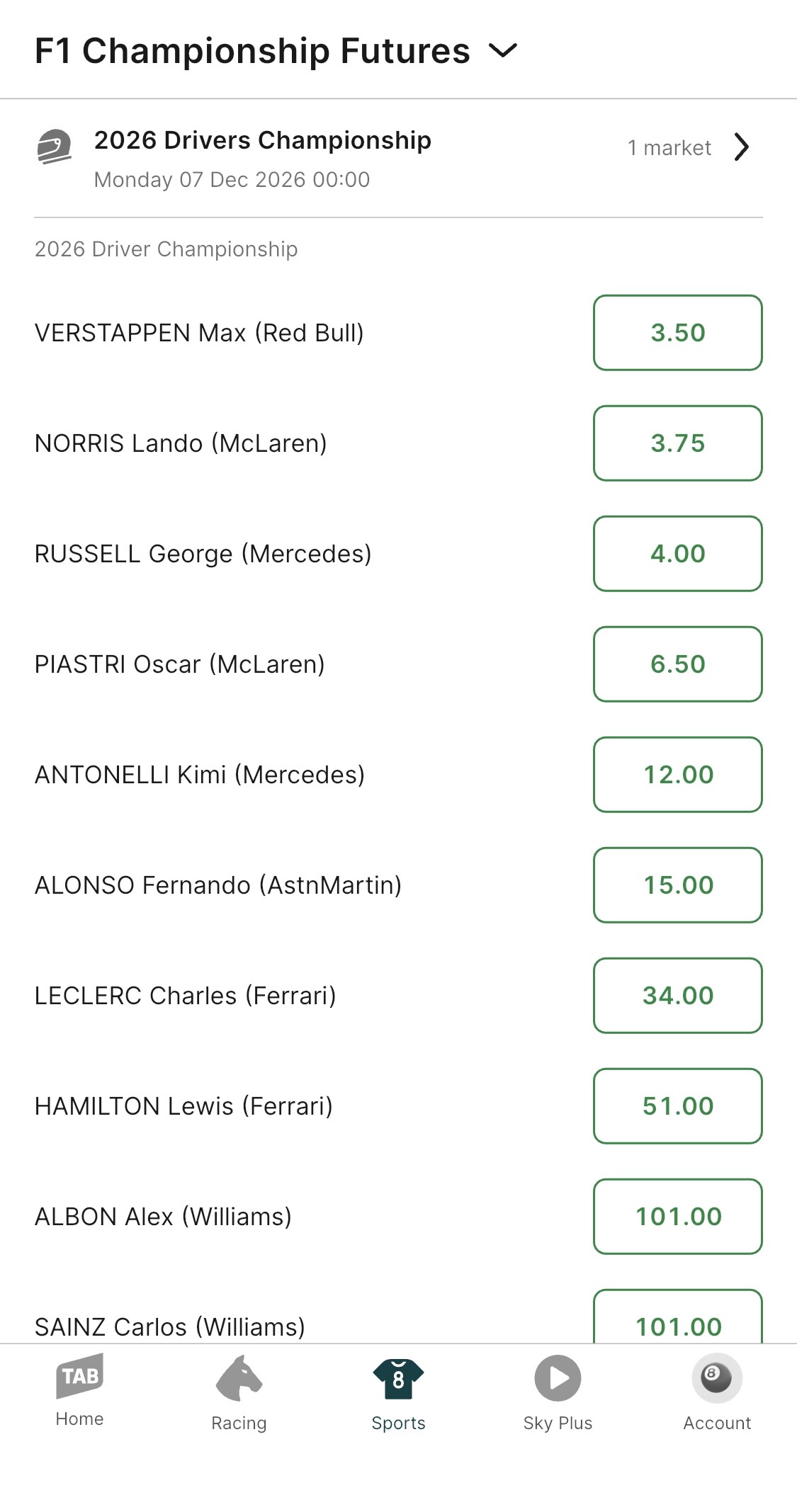
Task: Open Racing via the horse icon
Action: (x=239, y=1378)
